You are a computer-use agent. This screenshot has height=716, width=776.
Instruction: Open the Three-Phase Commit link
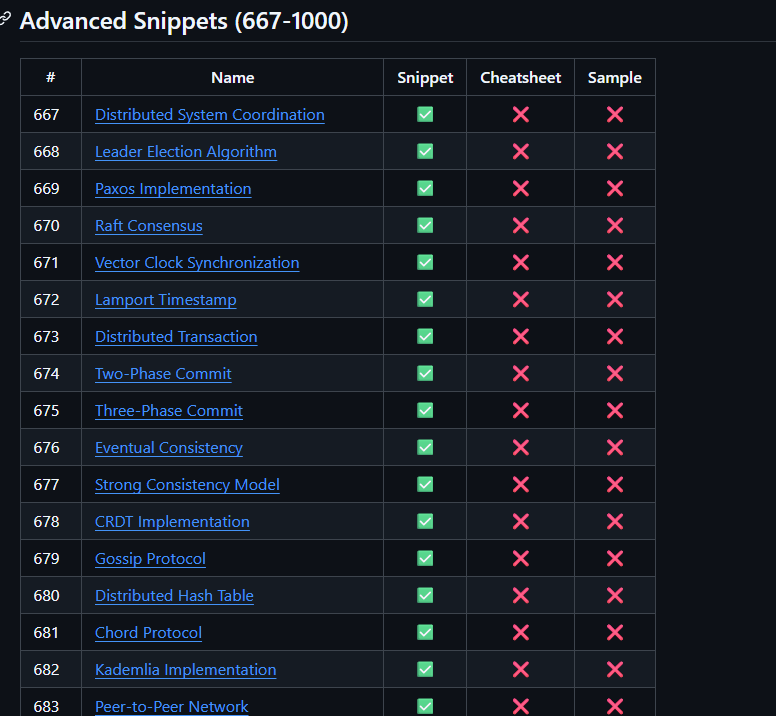click(168, 411)
